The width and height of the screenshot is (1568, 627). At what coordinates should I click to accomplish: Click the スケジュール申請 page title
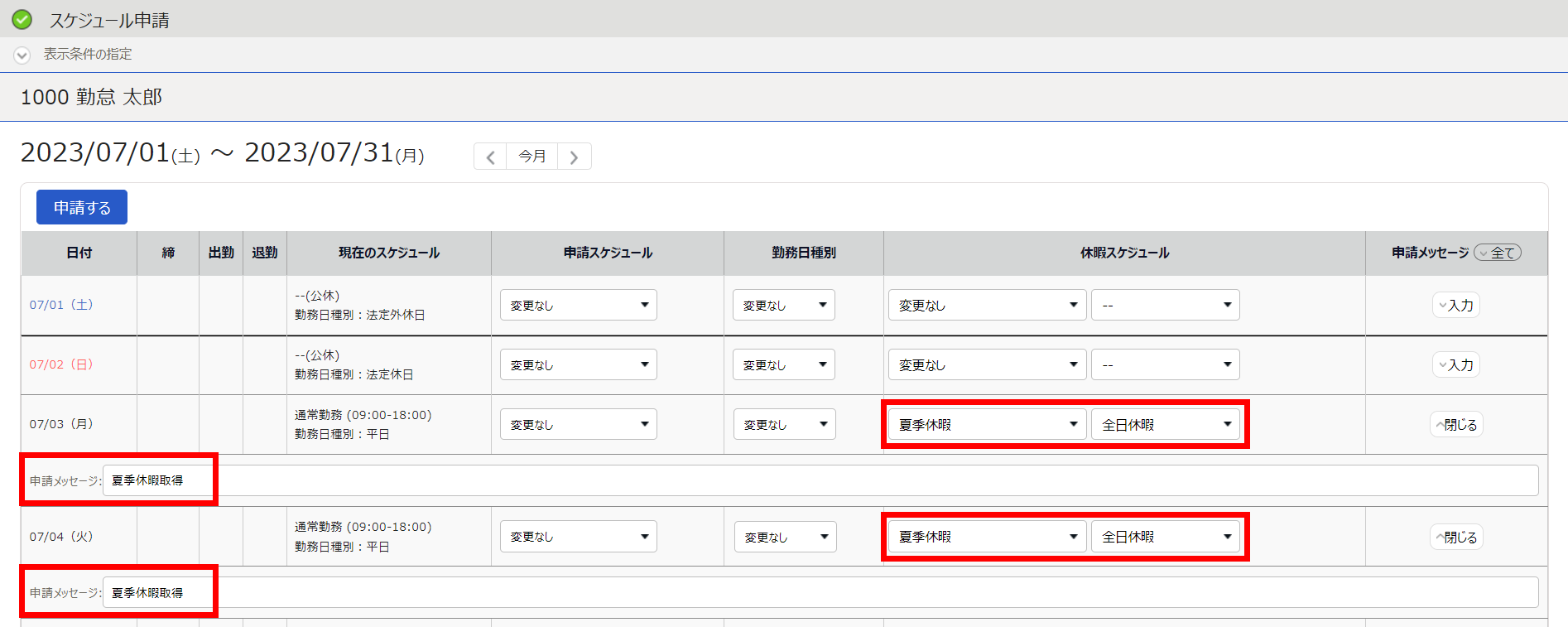click(109, 20)
